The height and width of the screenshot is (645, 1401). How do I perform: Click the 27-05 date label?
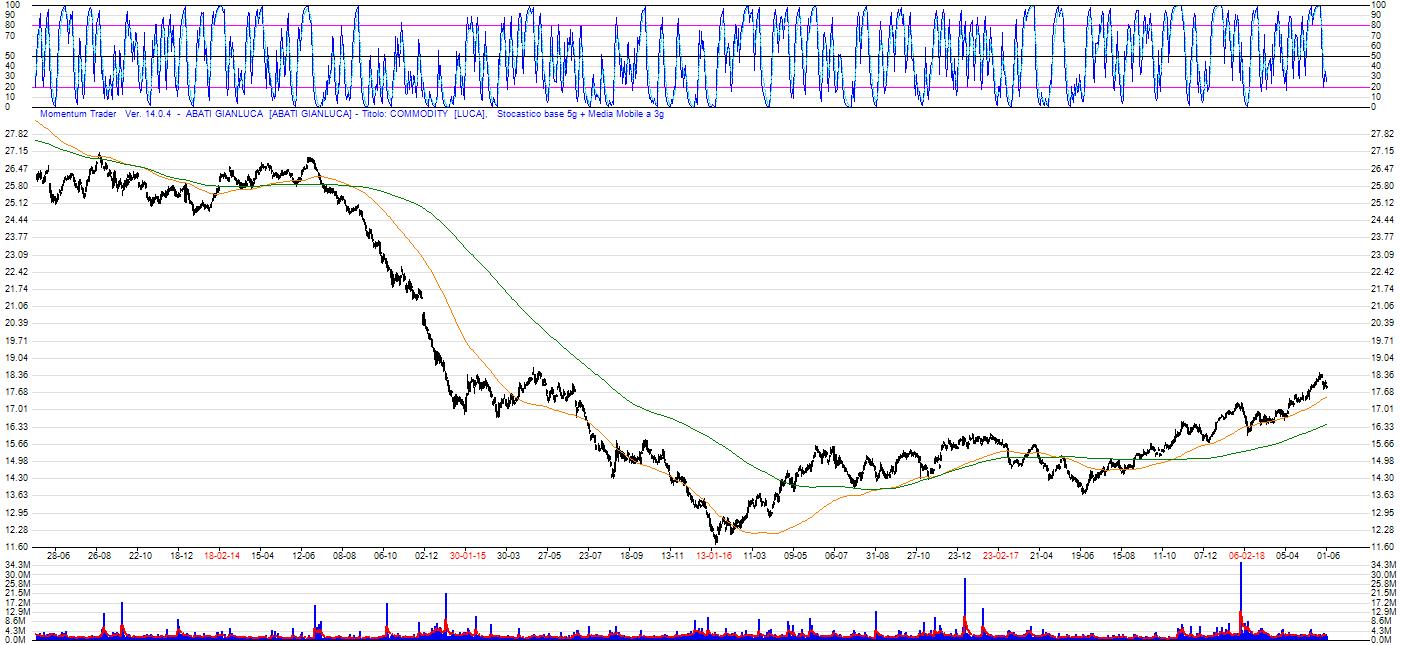550,554
